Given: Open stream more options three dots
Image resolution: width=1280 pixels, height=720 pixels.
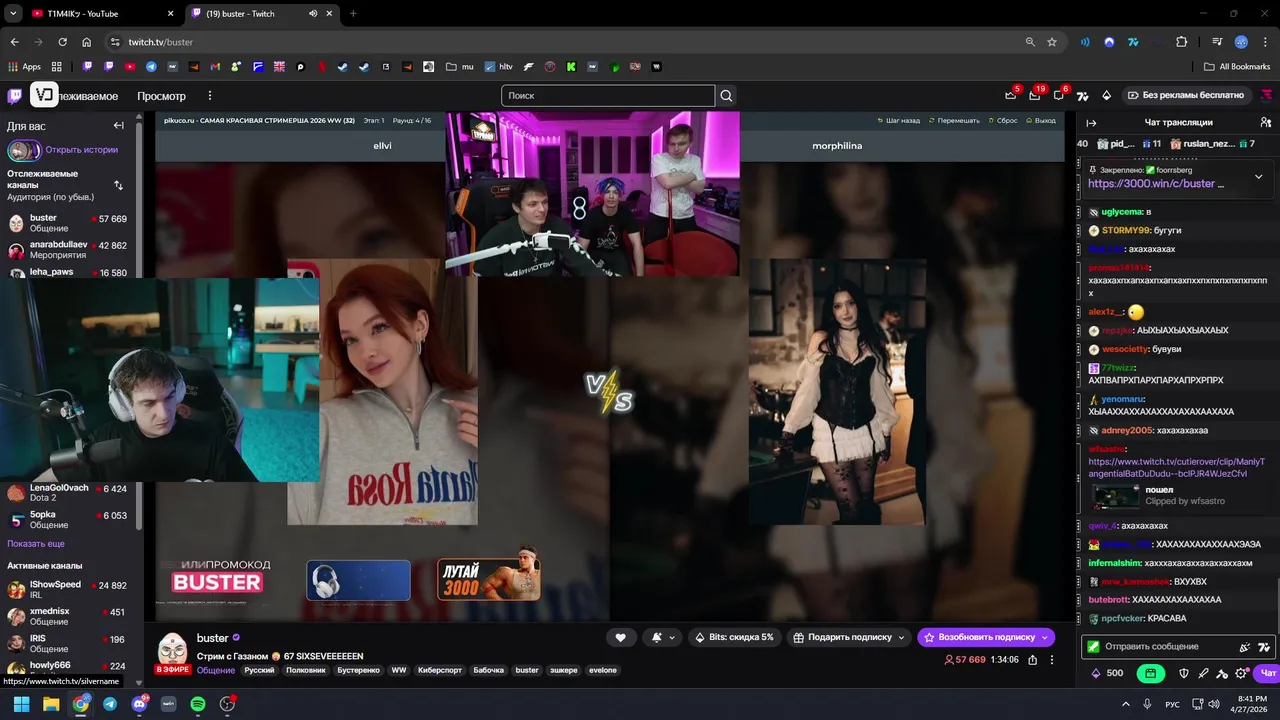Looking at the screenshot, I should 1052,660.
